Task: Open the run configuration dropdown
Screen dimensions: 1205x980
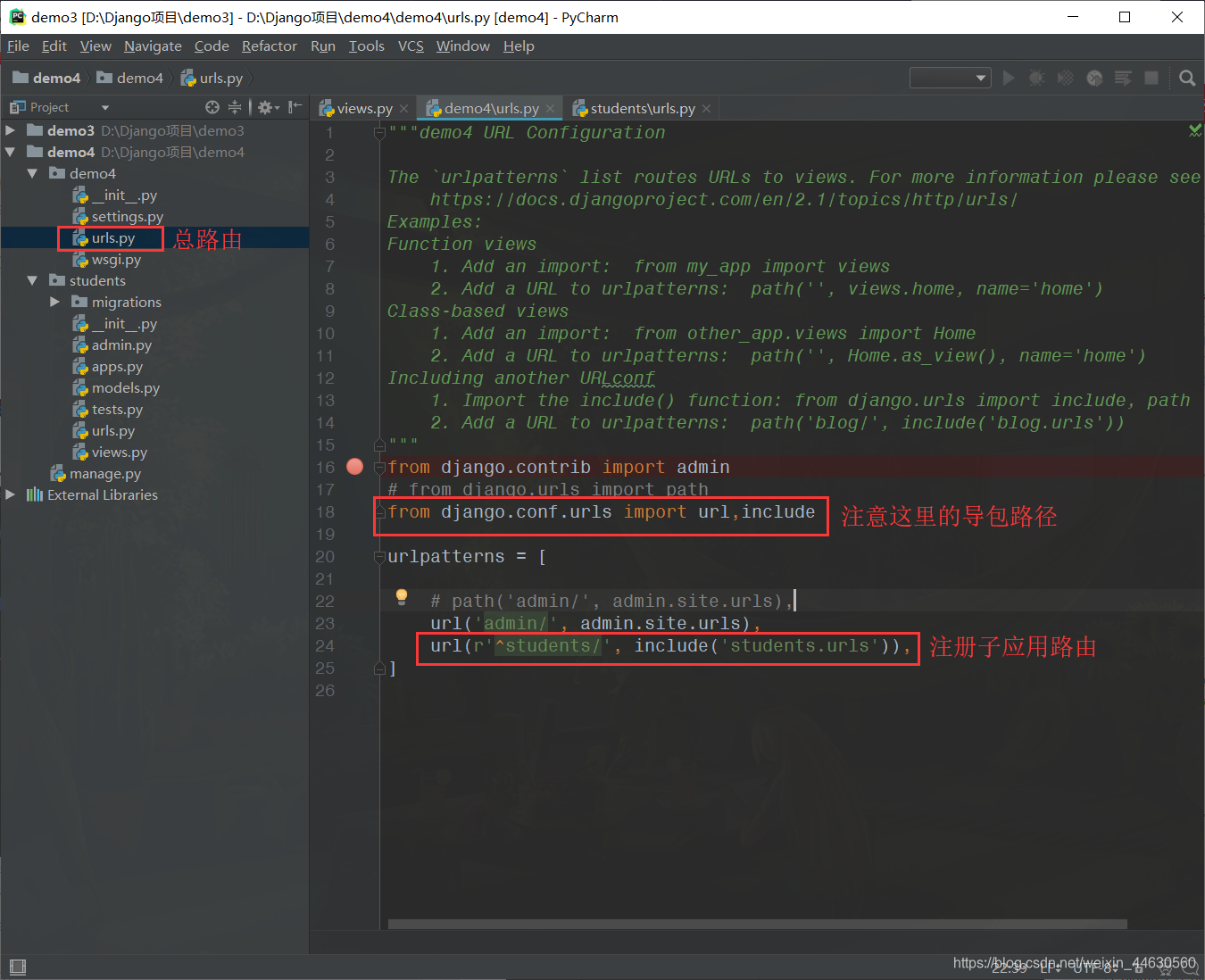Action: [951, 78]
